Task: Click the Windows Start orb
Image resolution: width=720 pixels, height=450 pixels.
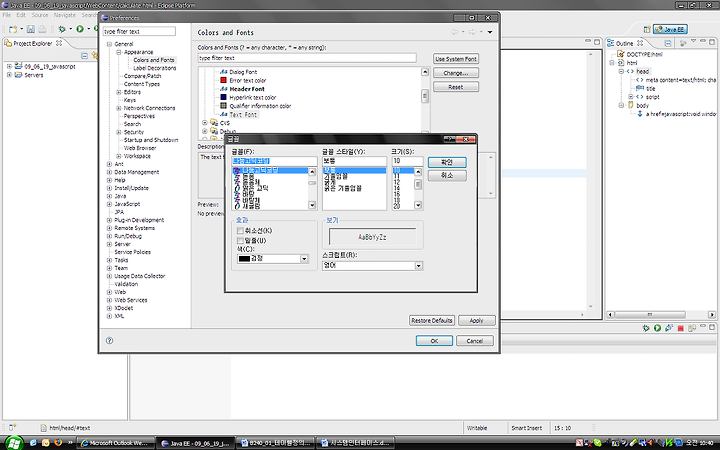Action: [x=14, y=443]
